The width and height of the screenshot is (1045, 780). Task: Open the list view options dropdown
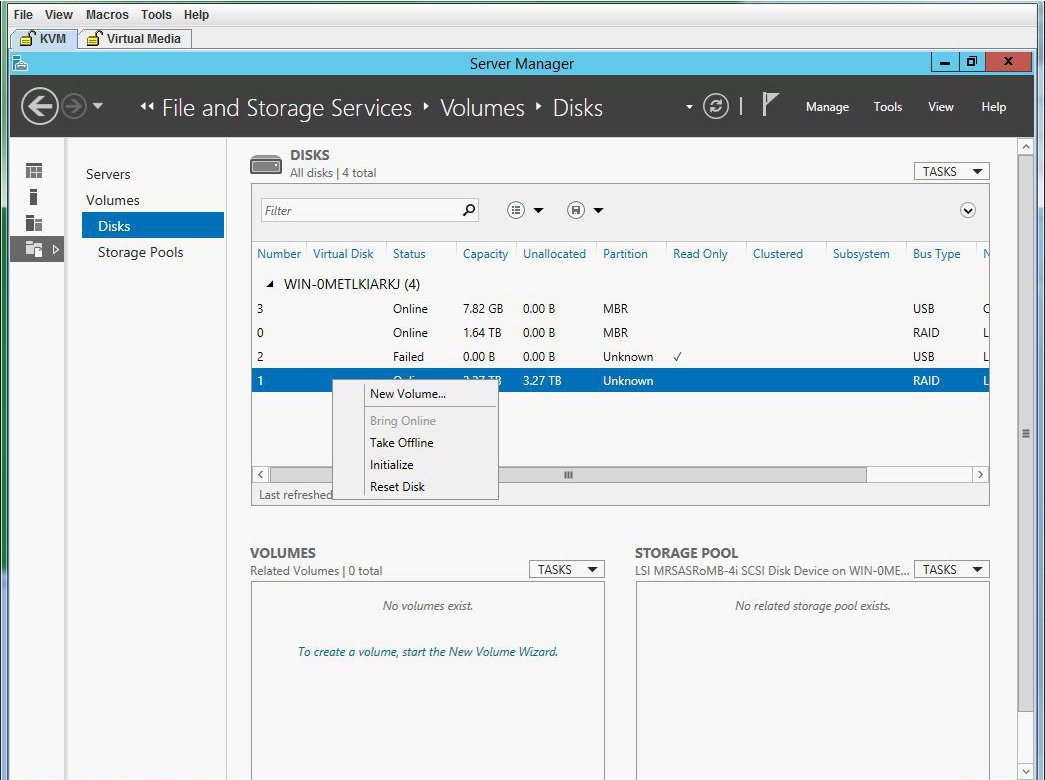tap(525, 210)
